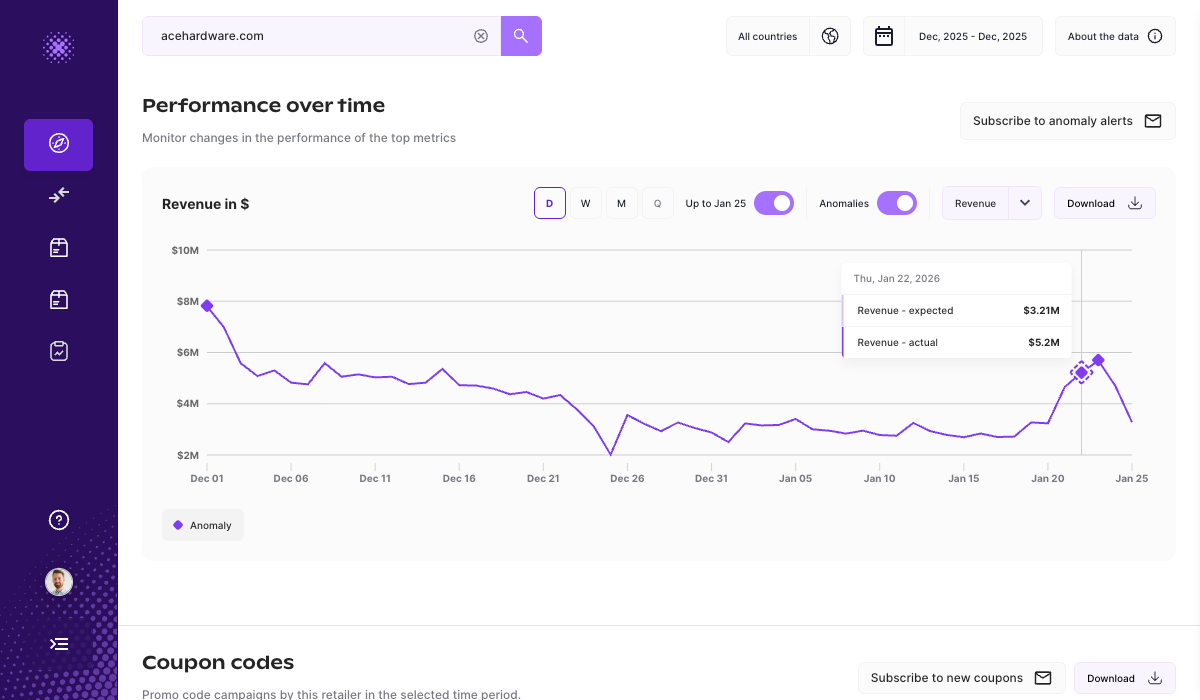
Task: Clear the search field with the X icon
Action: 481,35
